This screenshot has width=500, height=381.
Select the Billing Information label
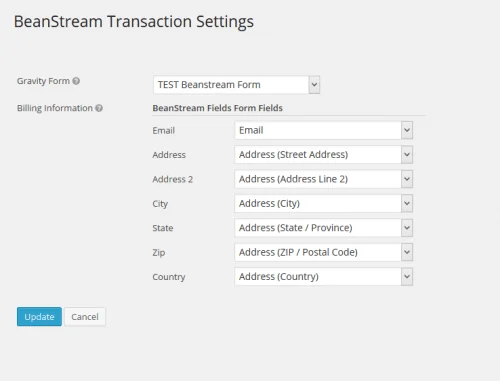(x=55, y=108)
